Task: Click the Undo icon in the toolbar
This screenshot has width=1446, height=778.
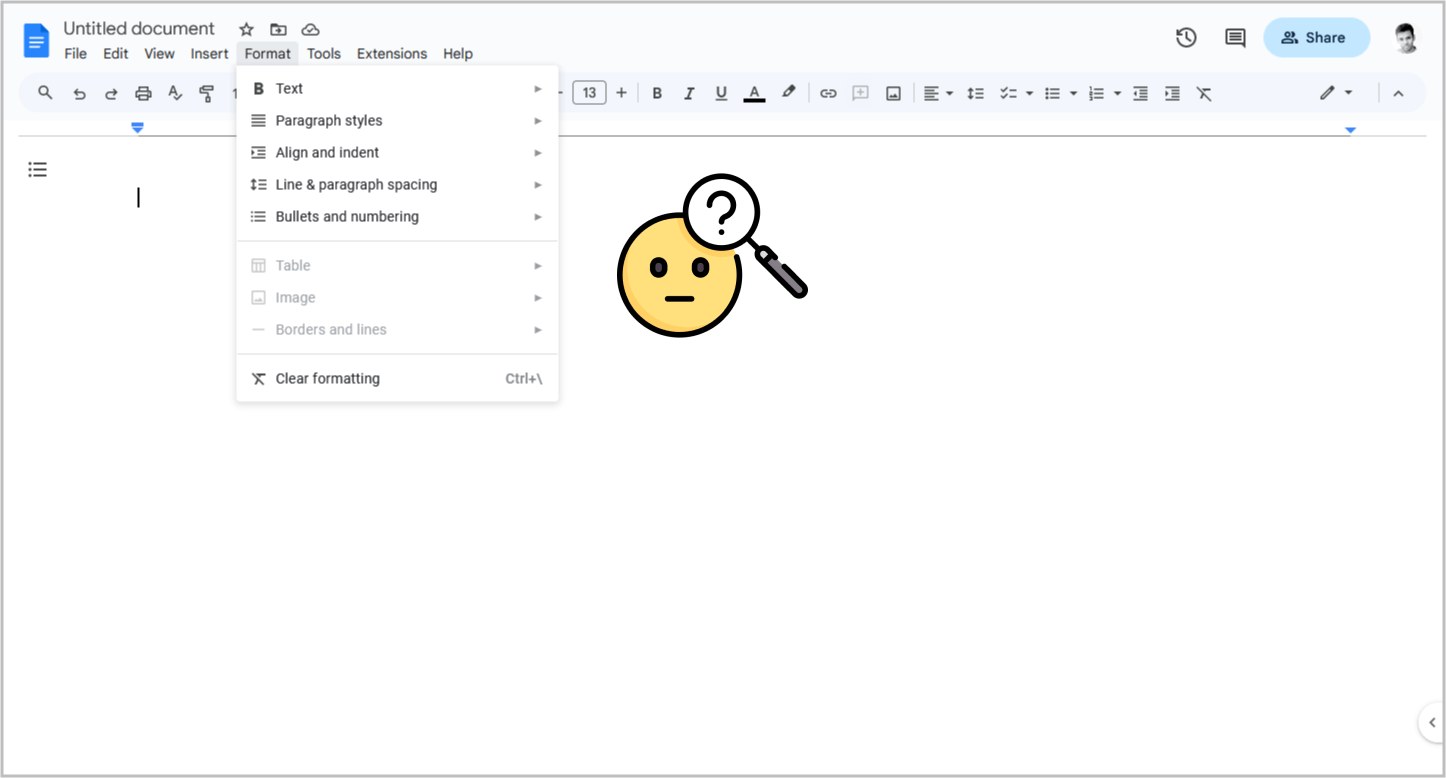Action: [x=79, y=92]
